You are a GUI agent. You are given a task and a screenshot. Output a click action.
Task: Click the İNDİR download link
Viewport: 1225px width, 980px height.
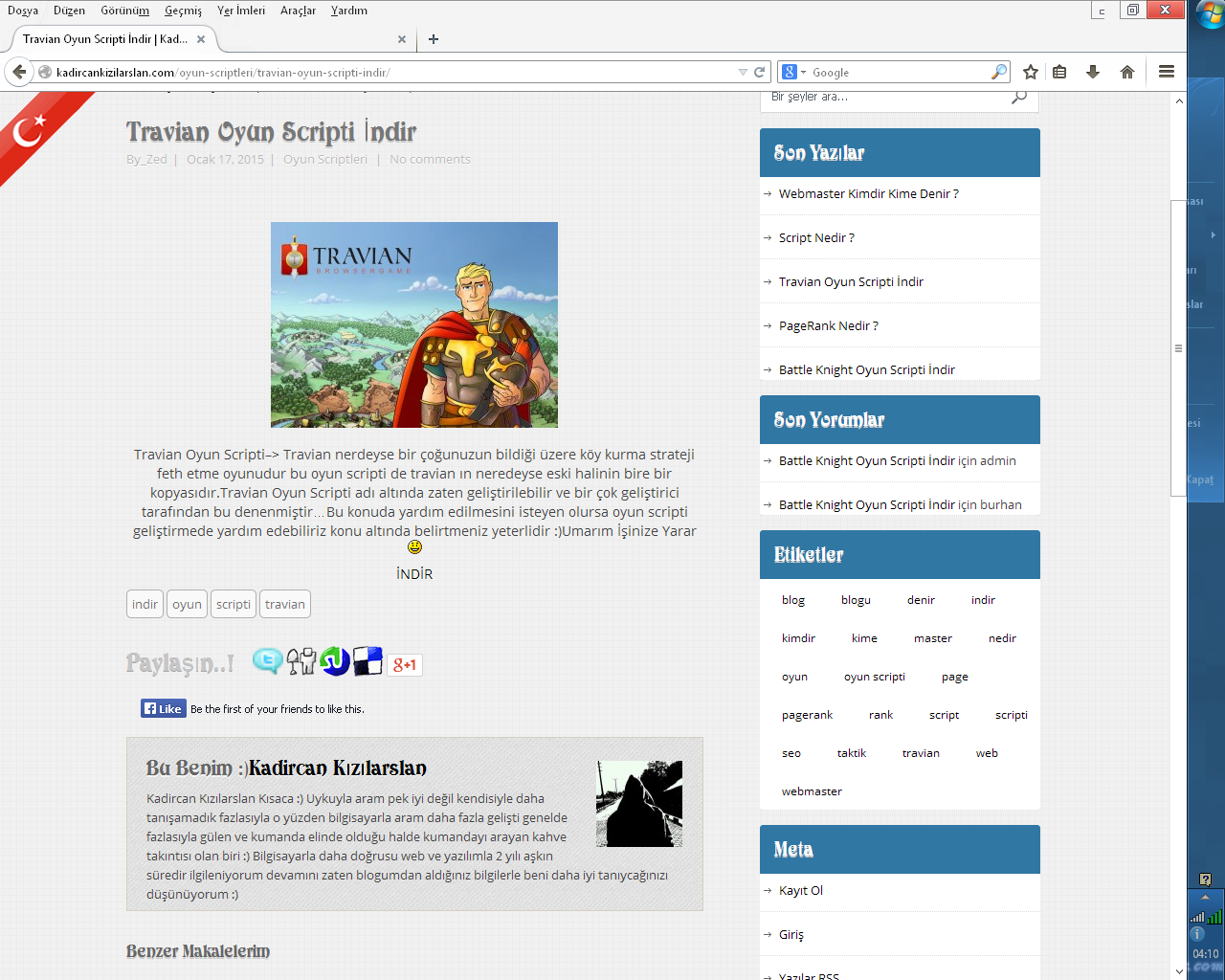pos(414,573)
